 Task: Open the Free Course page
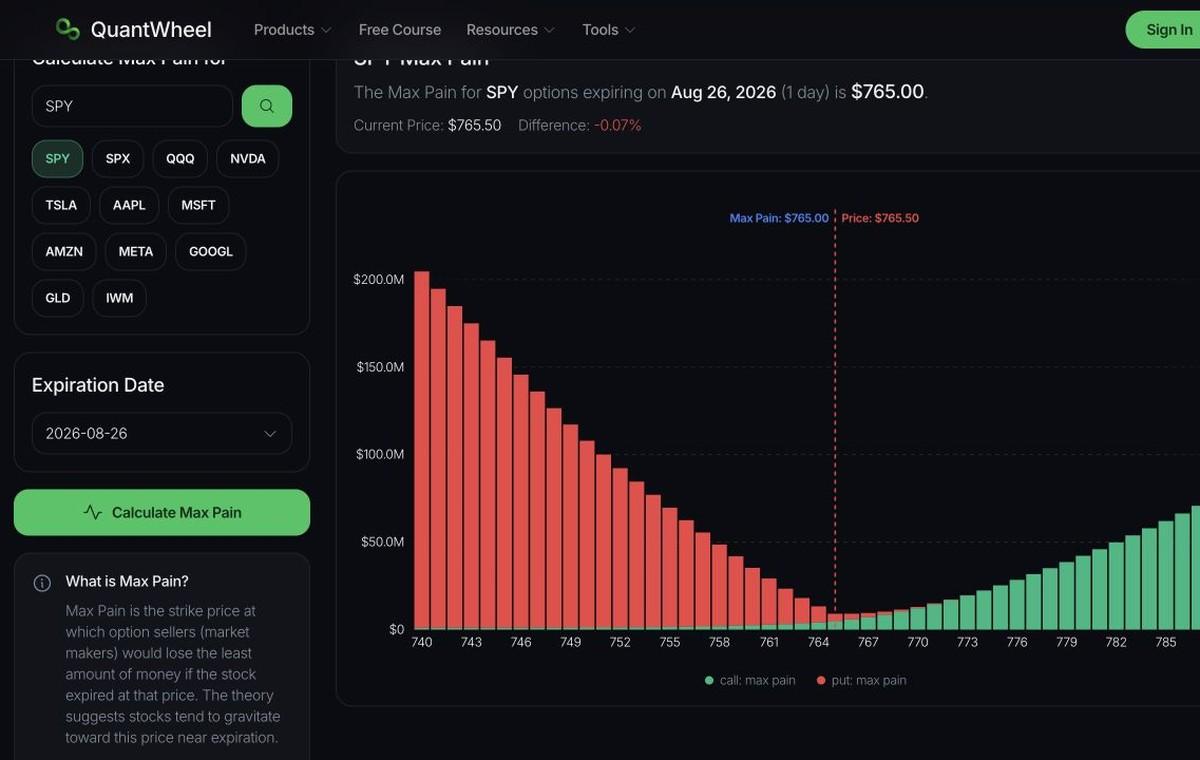click(x=400, y=30)
